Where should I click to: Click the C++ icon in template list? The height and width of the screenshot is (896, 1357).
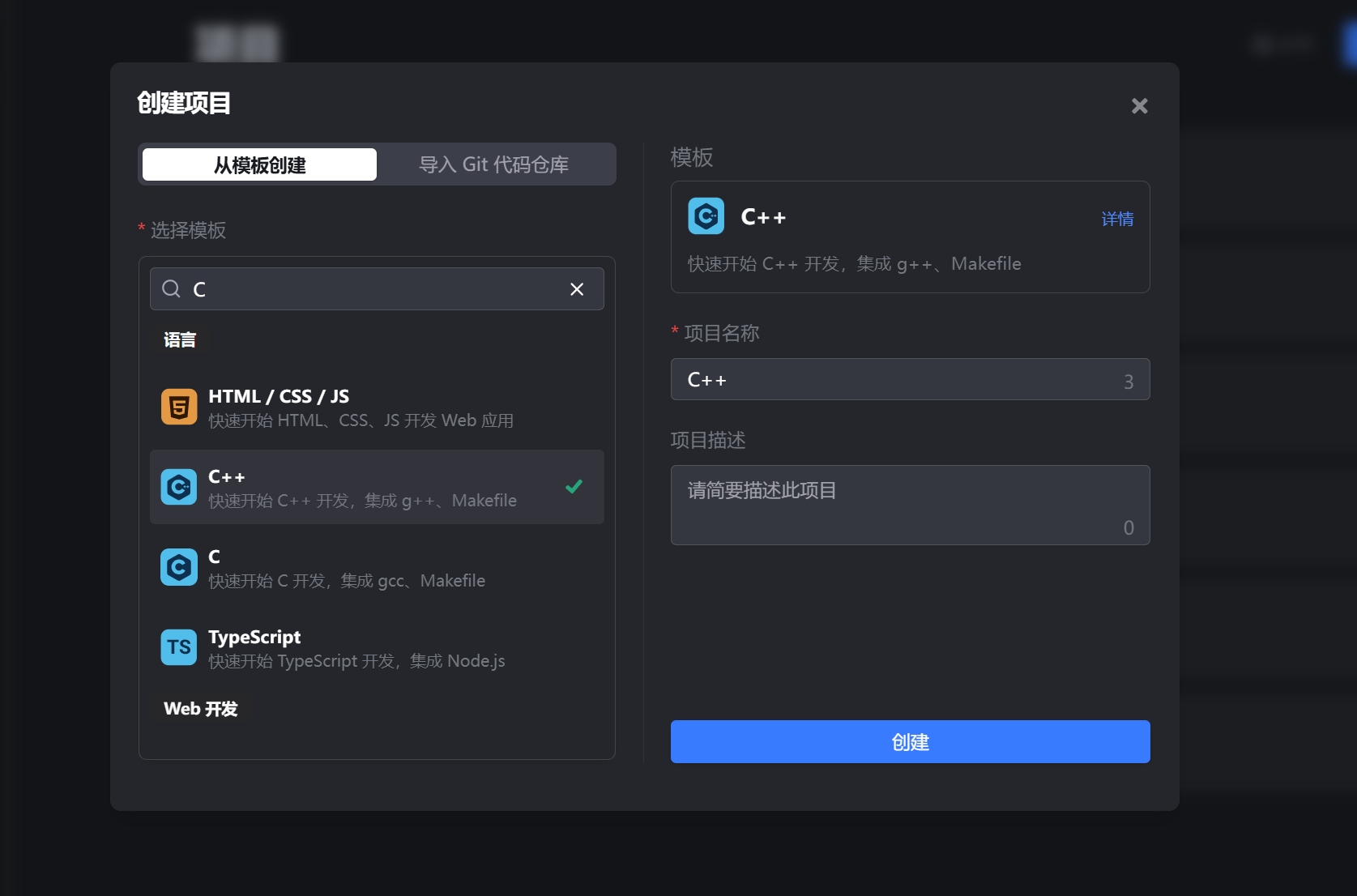(x=179, y=487)
